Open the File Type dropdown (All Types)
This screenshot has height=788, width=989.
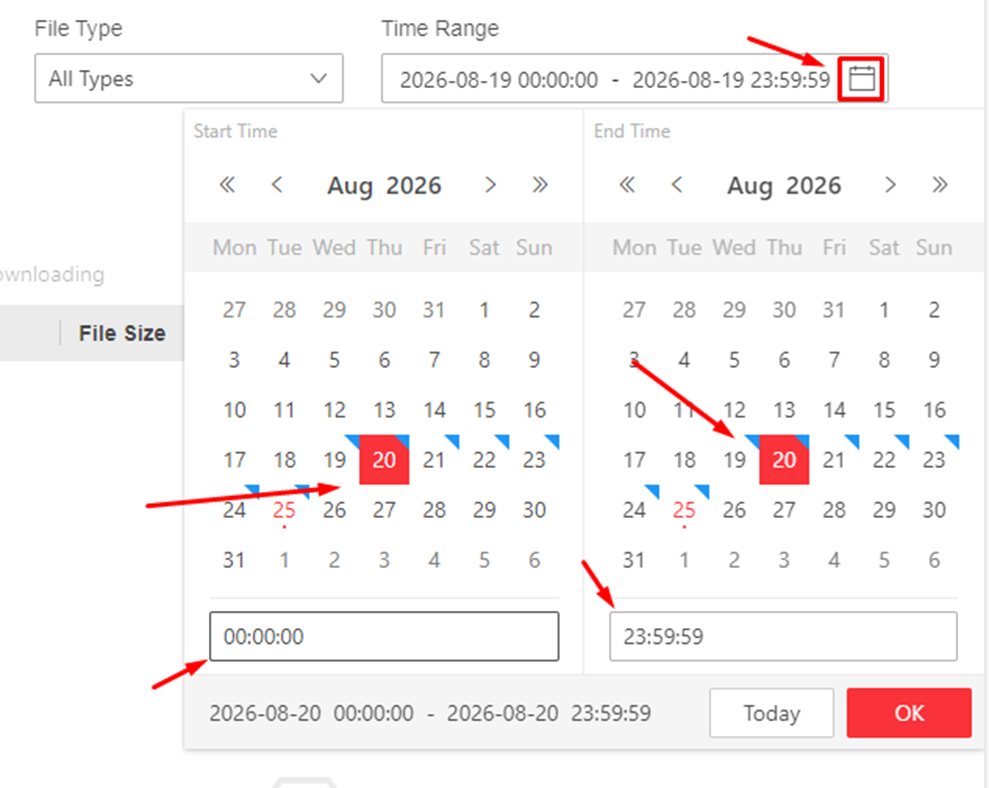tap(189, 78)
